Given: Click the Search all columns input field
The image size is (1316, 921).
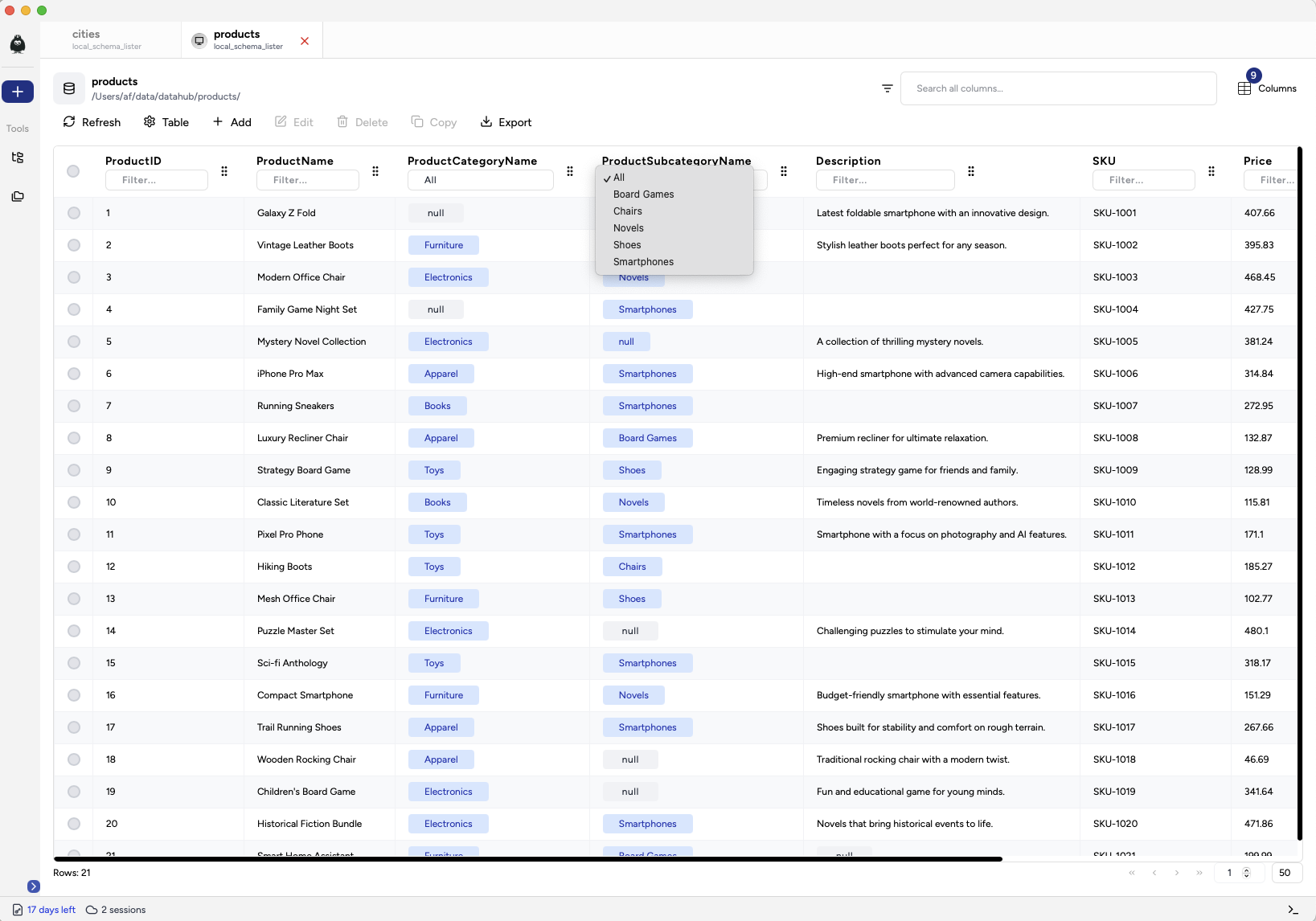Looking at the screenshot, I should (1058, 88).
